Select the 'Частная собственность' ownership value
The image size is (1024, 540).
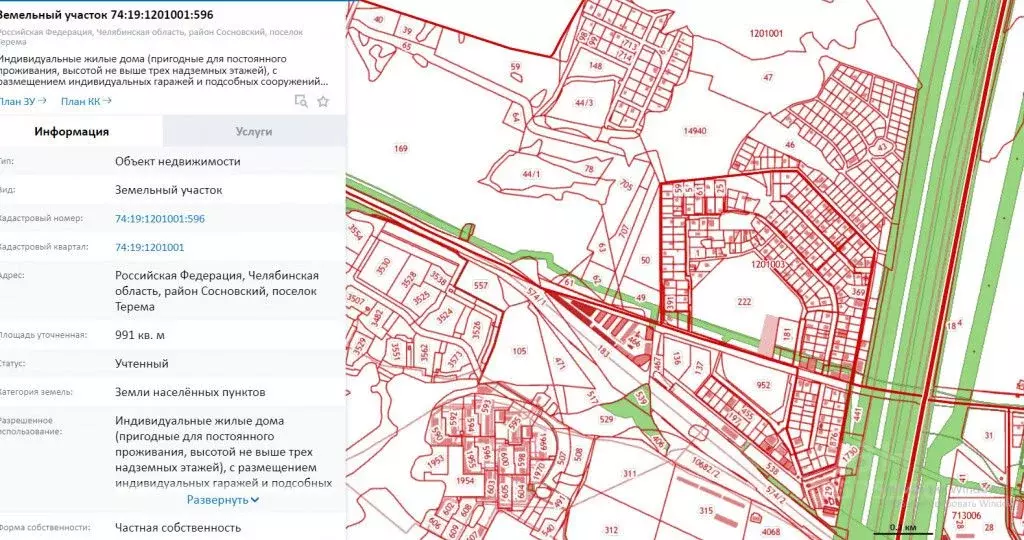tap(178, 527)
